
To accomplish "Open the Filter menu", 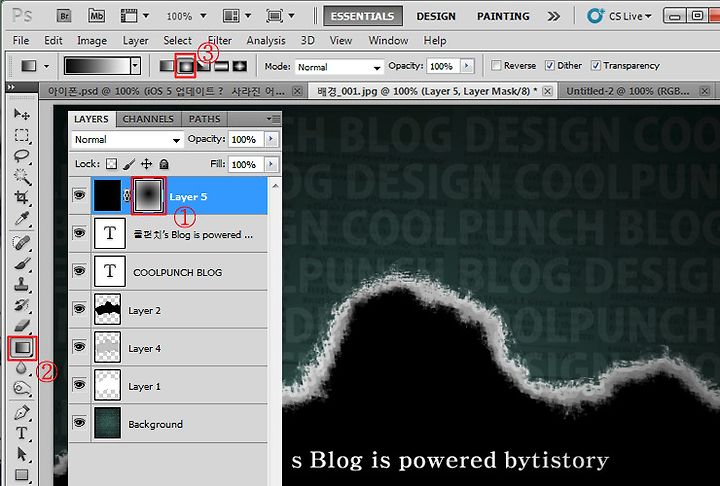I will (219, 40).
